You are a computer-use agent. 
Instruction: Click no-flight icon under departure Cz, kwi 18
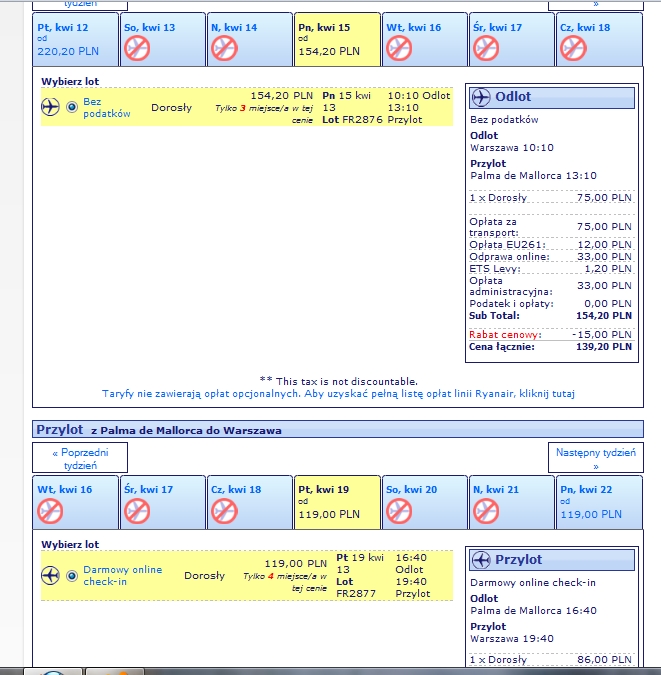(573, 48)
